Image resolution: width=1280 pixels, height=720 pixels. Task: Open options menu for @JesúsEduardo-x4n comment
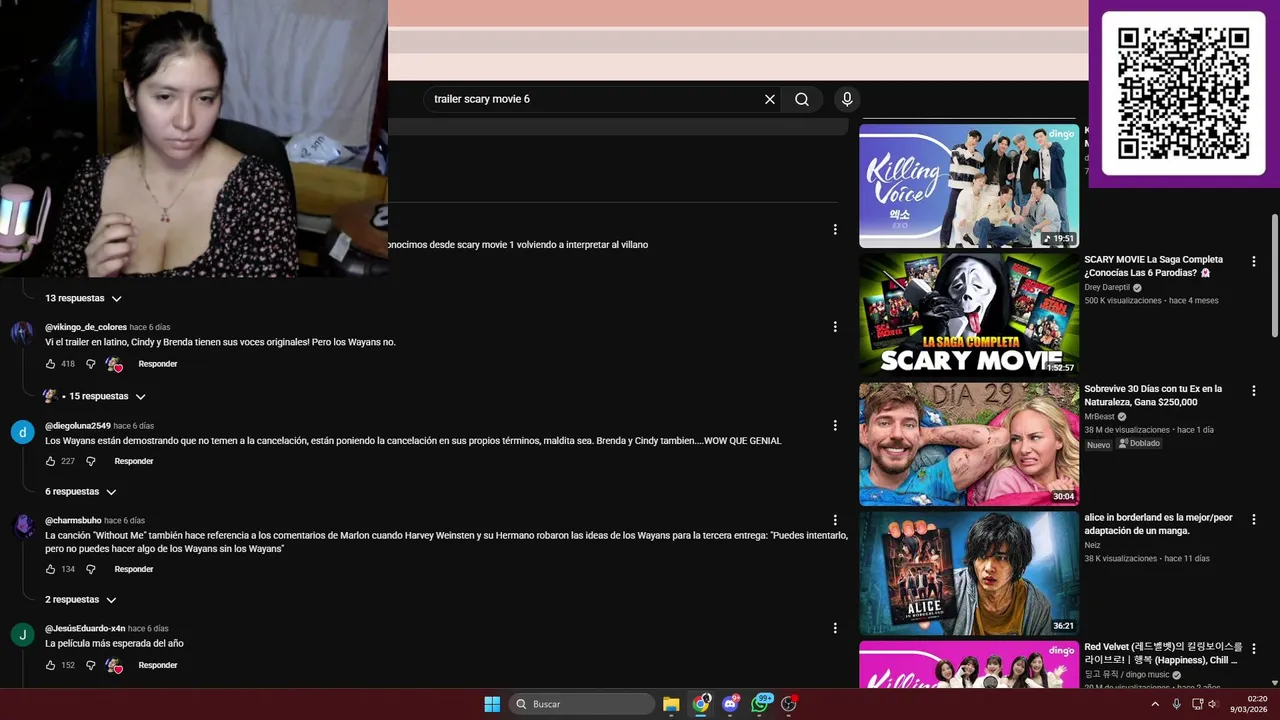[x=835, y=628]
